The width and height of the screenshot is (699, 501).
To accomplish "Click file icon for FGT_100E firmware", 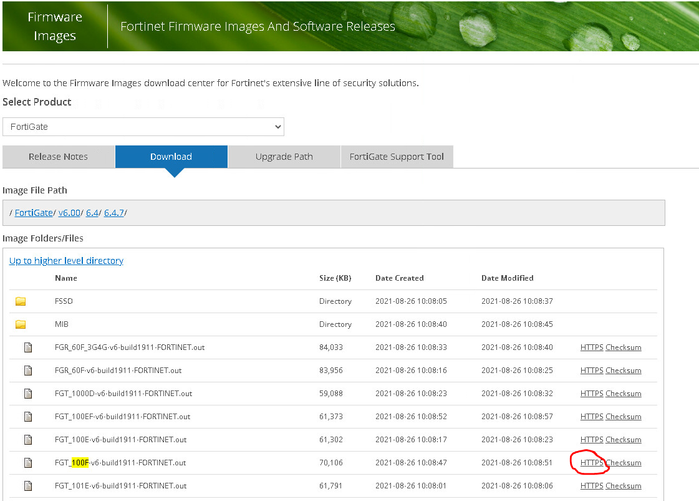I will [x=28, y=439].
